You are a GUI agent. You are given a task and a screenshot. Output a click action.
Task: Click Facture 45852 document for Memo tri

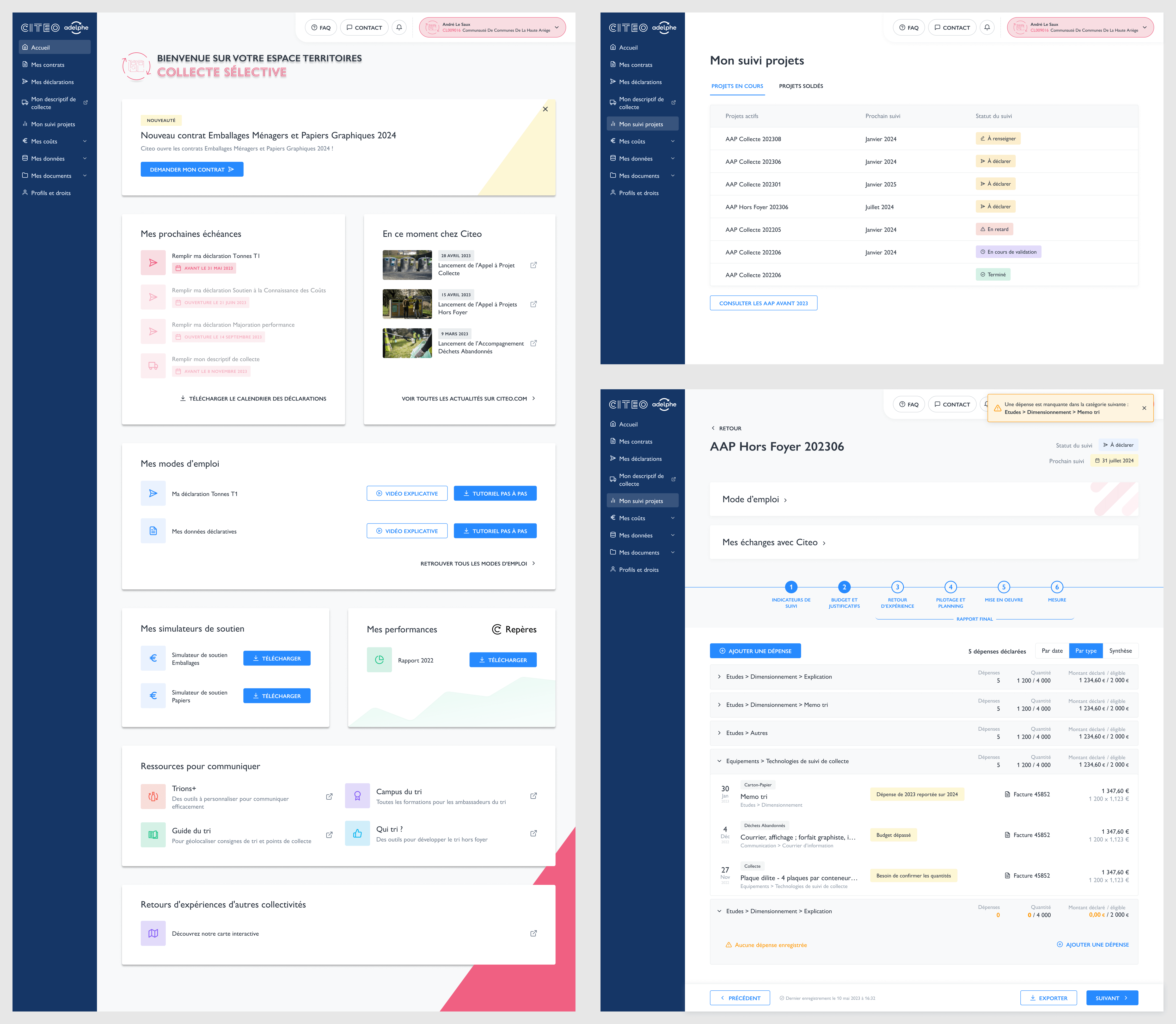[x=1027, y=794]
